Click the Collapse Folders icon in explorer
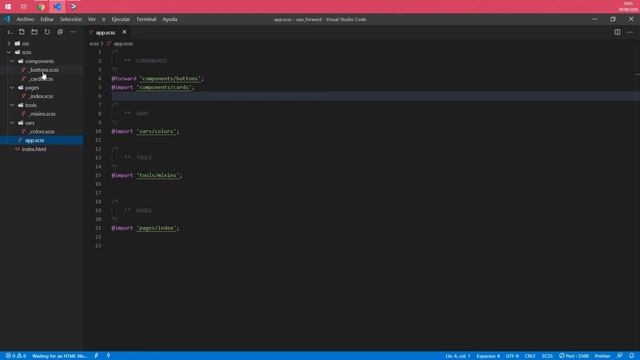Screen dimensions: 640x360 click(x=60, y=32)
